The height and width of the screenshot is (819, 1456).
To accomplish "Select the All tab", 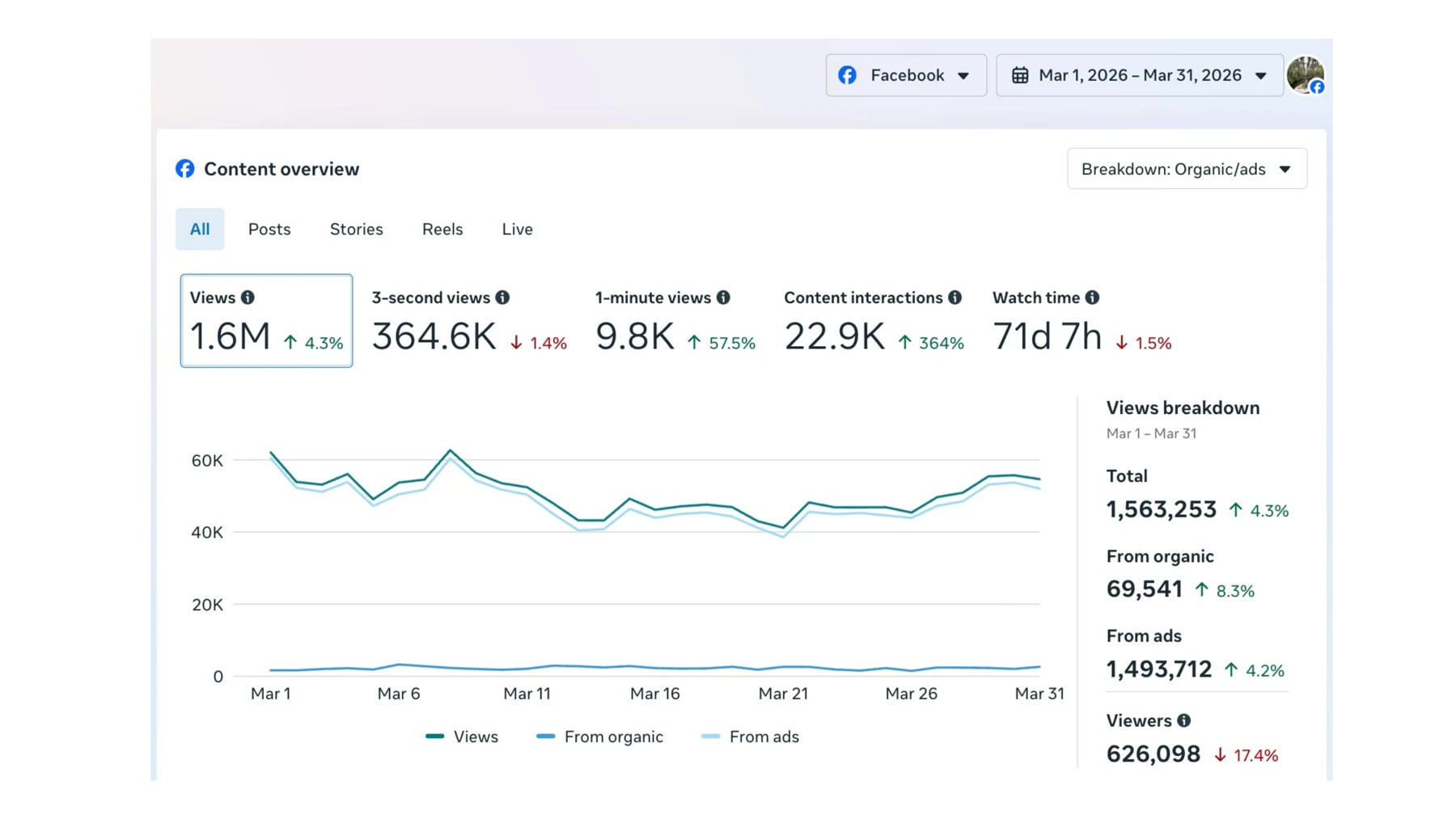I will click(200, 229).
